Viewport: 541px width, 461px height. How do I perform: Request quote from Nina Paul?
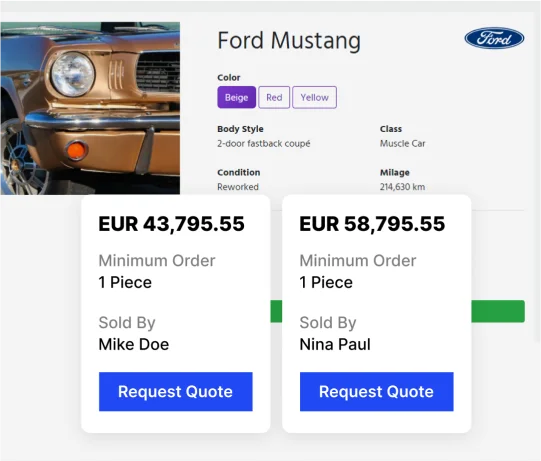(x=376, y=392)
